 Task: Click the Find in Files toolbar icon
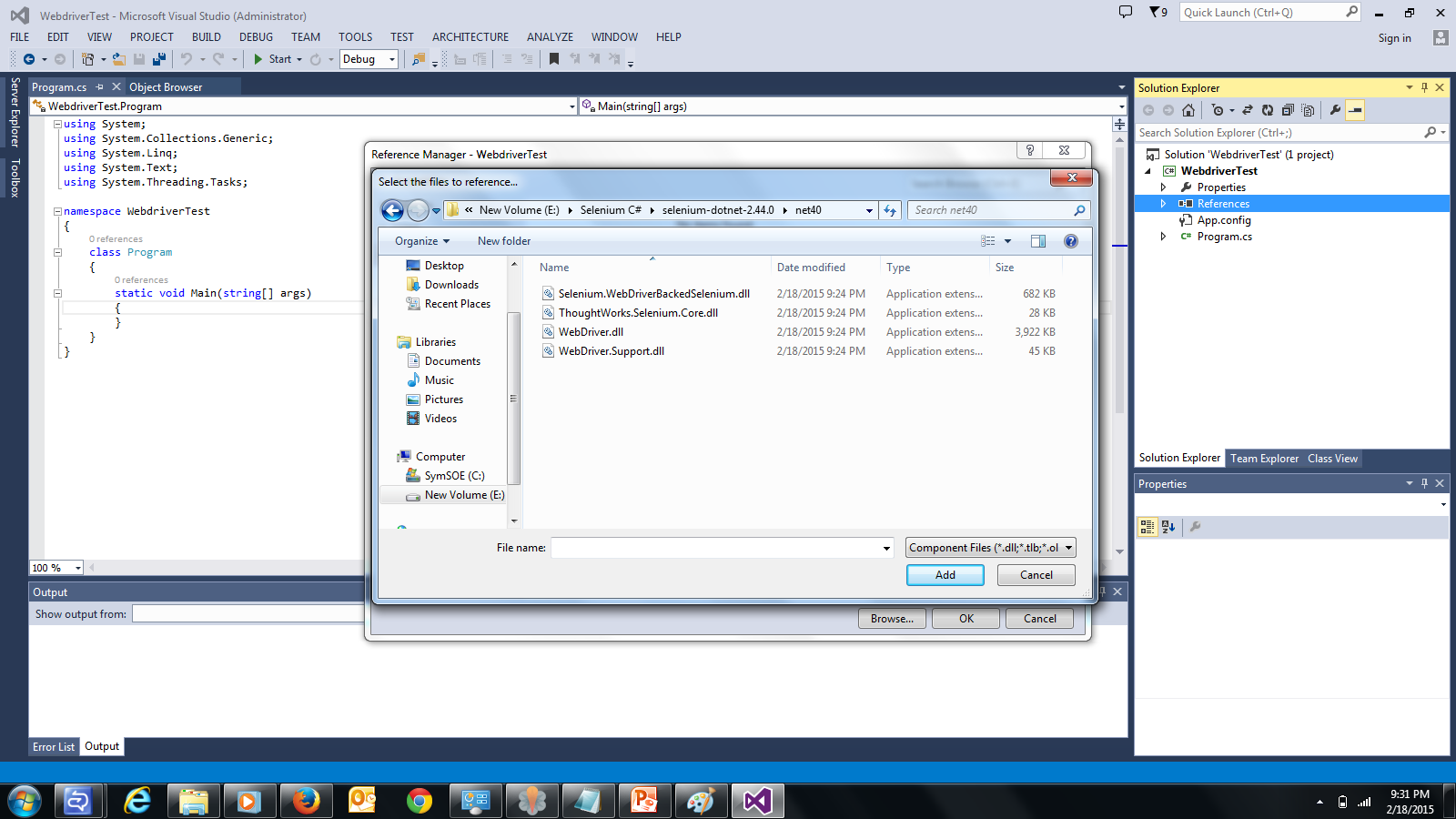pyautogui.click(x=419, y=59)
